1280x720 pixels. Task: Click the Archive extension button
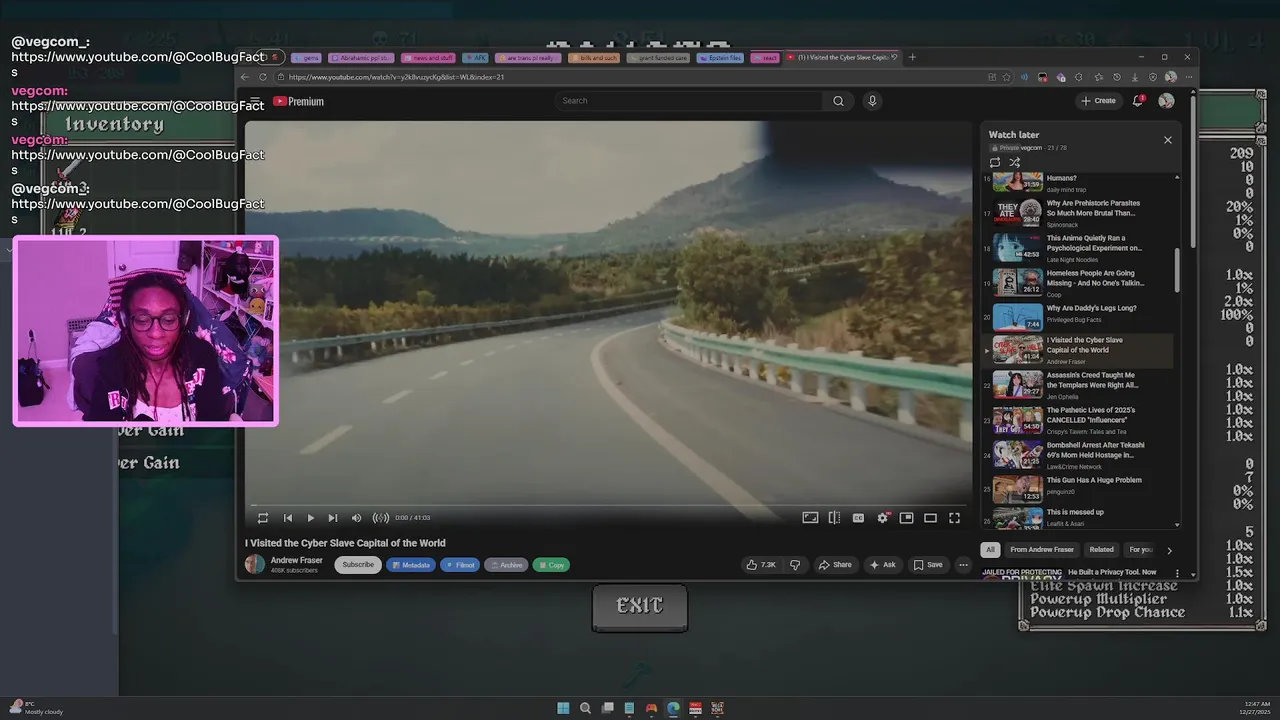click(x=506, y=565)
